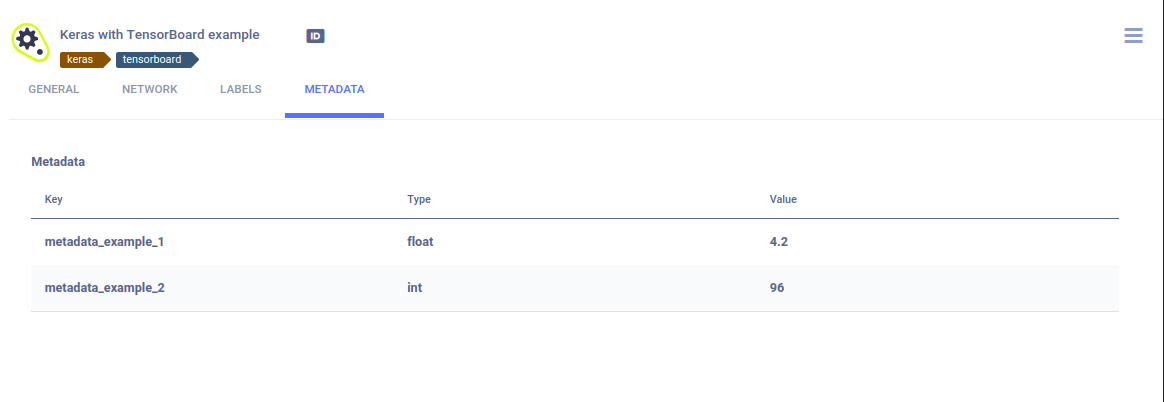
Task: Click the float type cell
Action: 420,242
